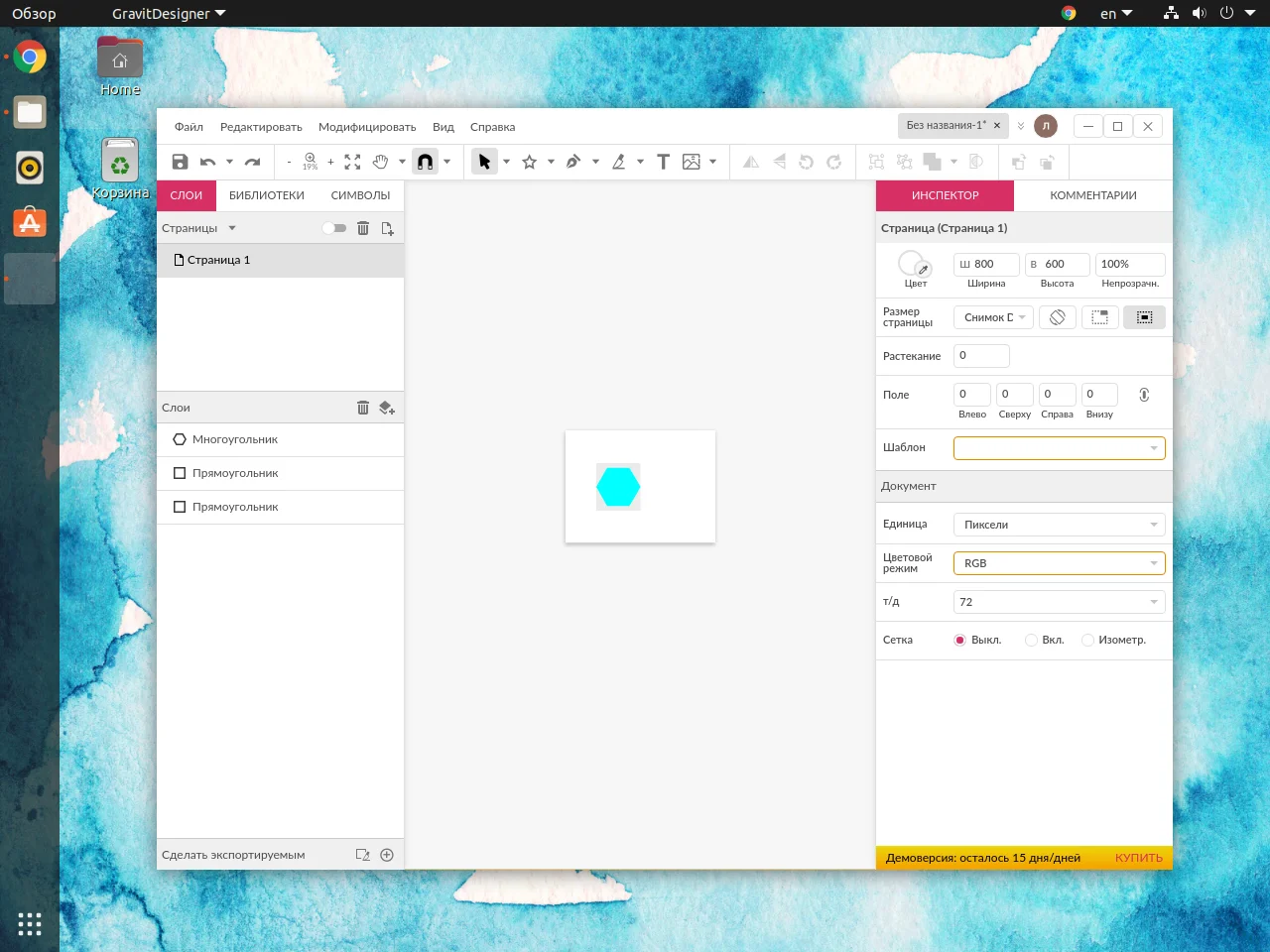
Task: Open the Unit dropdown showing Пиксели
Action: pos(1059,525)
